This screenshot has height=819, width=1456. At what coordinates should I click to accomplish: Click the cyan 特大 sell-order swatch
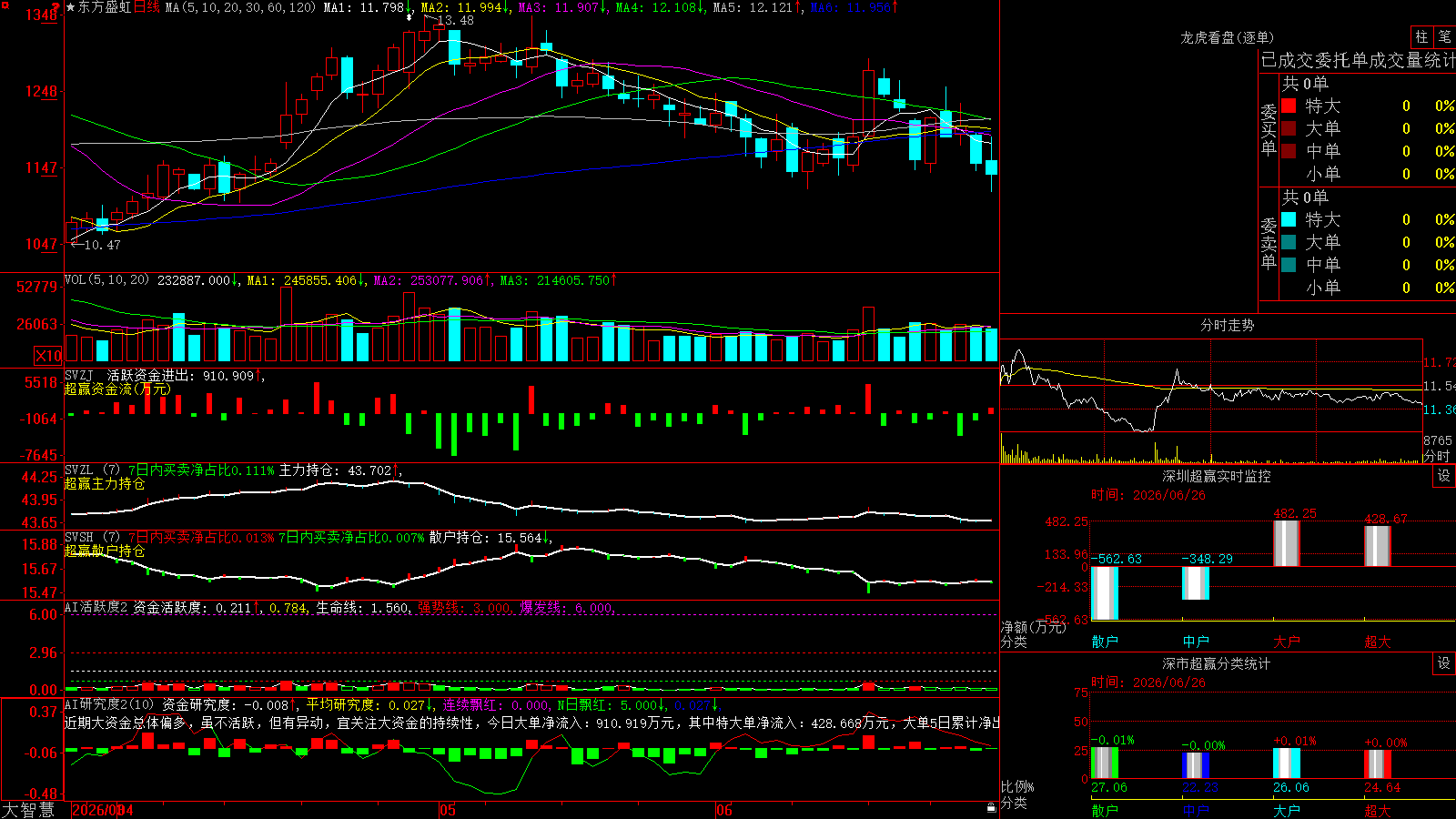(x=1289, y=219)
